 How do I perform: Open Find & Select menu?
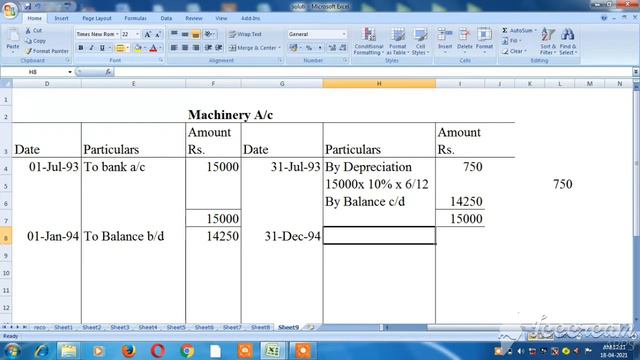[x=568, y=41]
